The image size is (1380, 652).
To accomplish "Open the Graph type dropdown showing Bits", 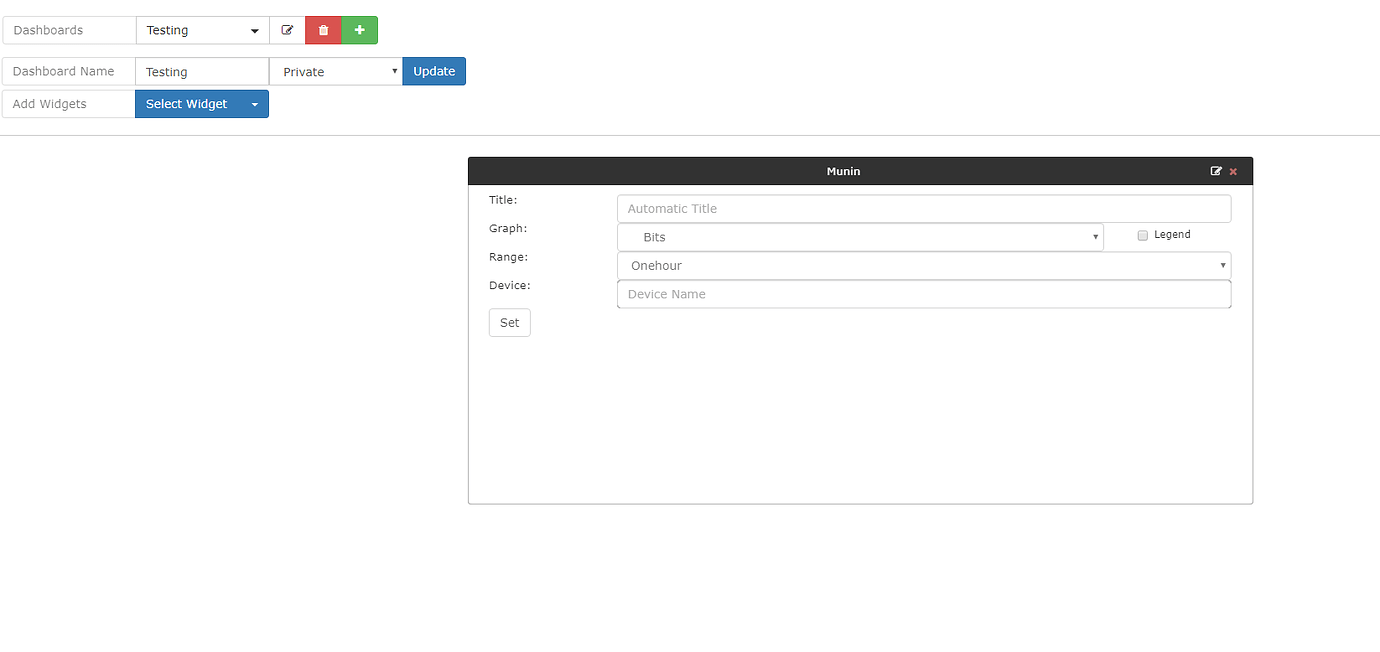I will click(x=860, y=237).
